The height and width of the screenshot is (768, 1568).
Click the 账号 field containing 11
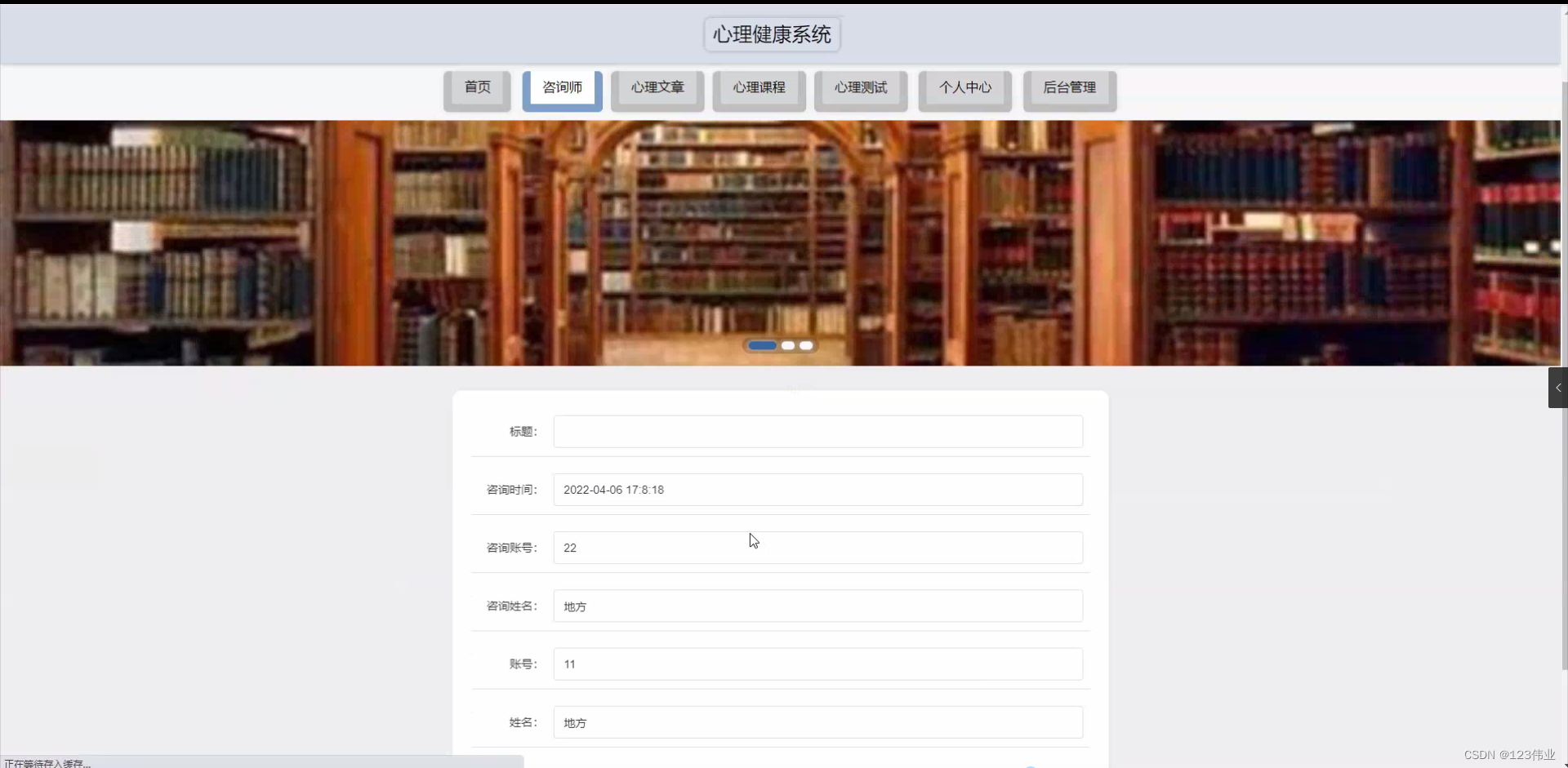(x=817, y=664)
